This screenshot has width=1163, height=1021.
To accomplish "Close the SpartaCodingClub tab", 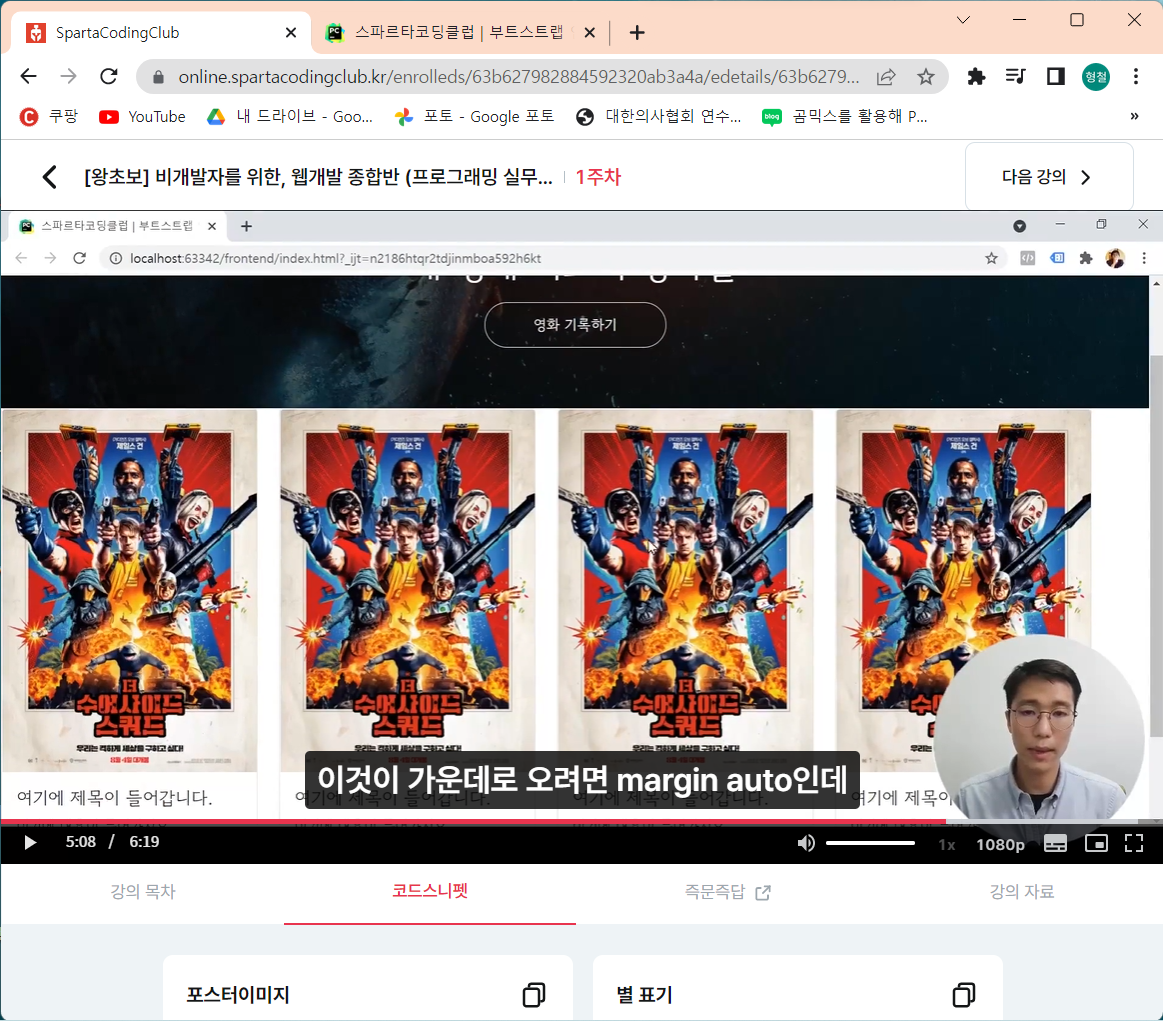I will pyautogui.click(x=291, y=33).
